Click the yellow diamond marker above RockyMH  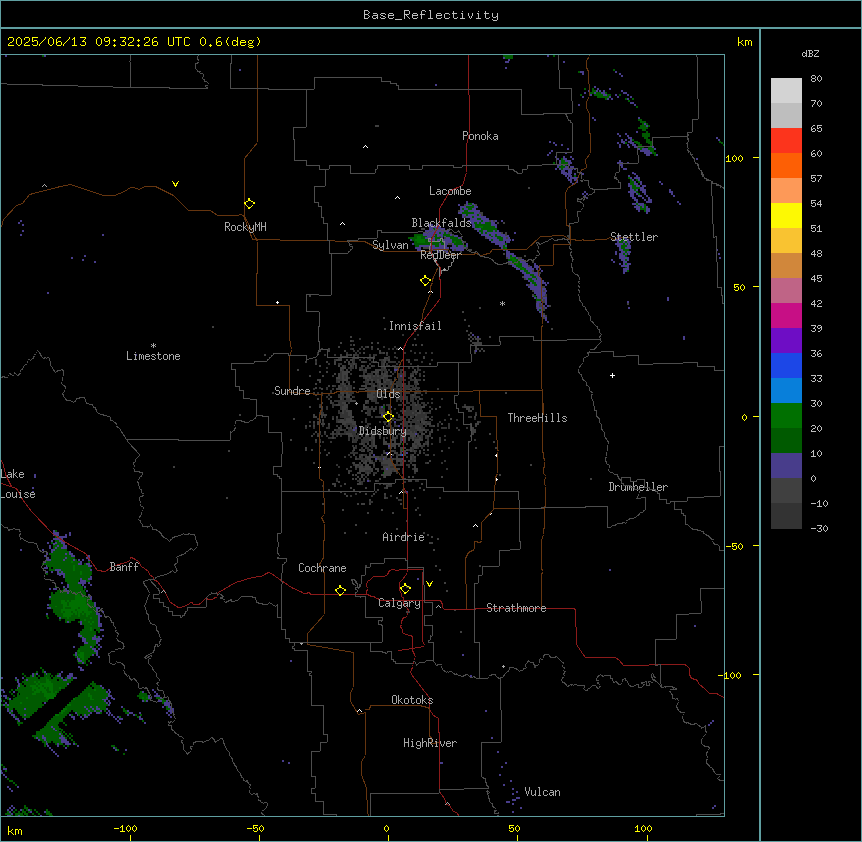tap(249, 204)
